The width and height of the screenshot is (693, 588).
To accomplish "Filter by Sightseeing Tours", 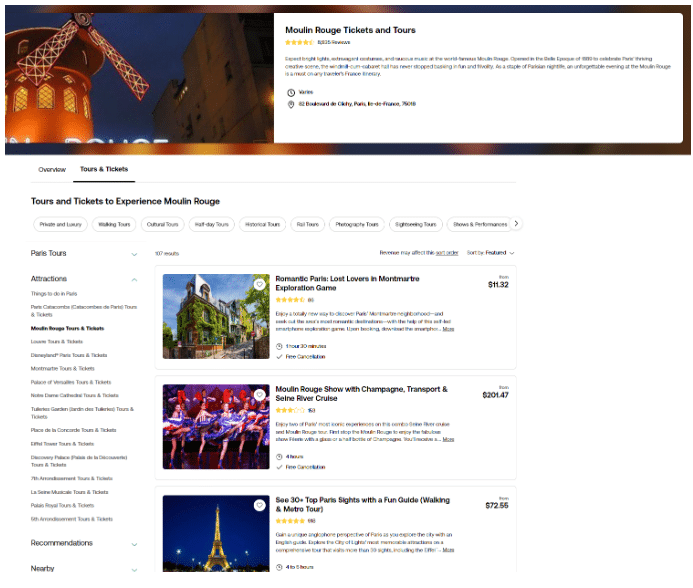I will [x=415, y=224].
